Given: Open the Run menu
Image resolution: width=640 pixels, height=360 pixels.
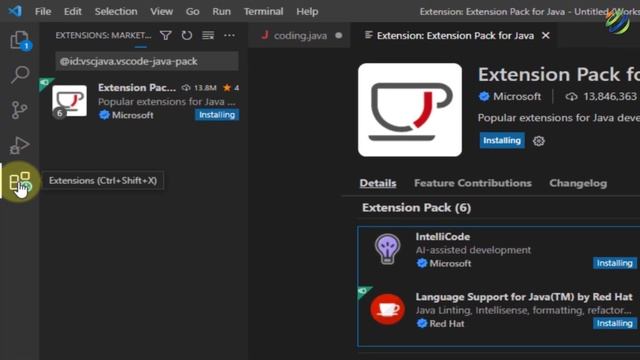Looking at the screenshot, I should click(x=221, y=11).
